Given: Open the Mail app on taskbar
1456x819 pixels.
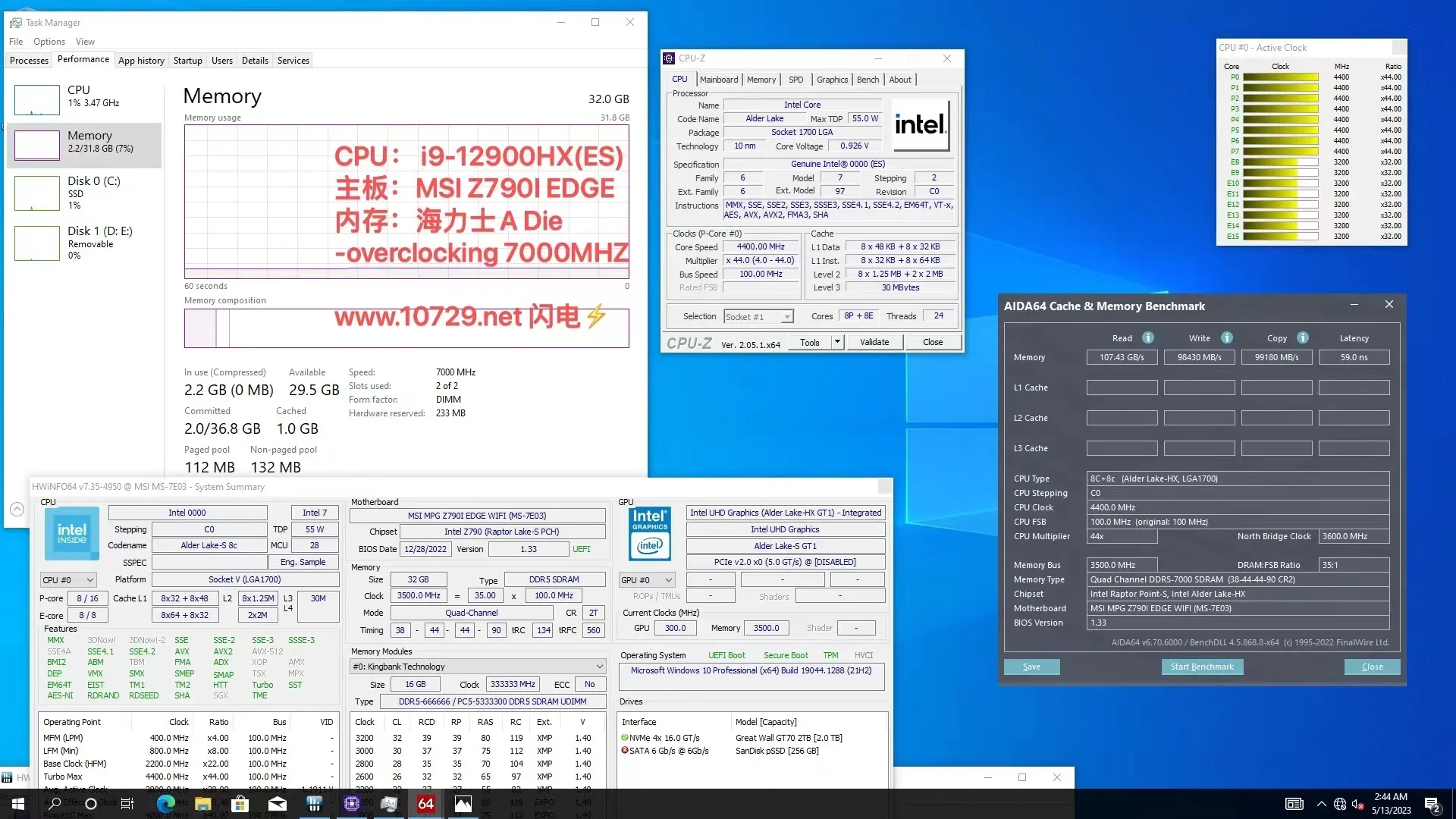Looking at the screenshot, I should point(277,804).
